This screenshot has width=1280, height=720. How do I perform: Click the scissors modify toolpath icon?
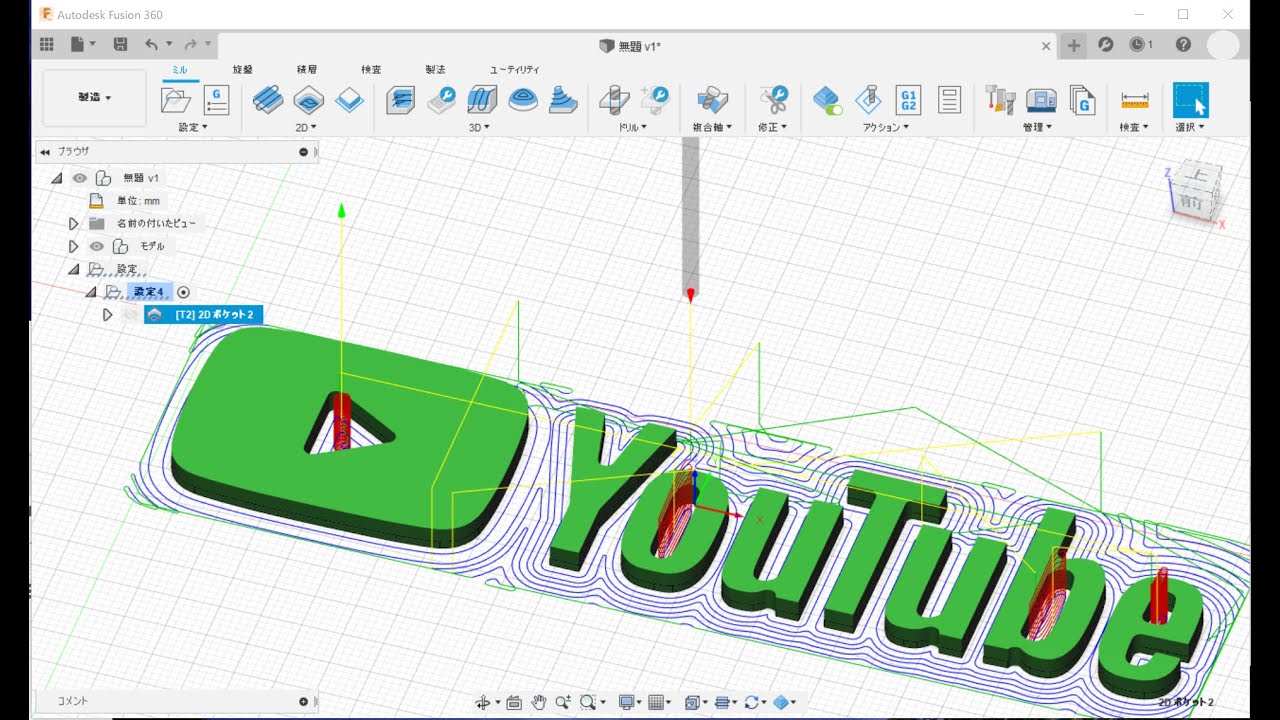coord(773,100)
